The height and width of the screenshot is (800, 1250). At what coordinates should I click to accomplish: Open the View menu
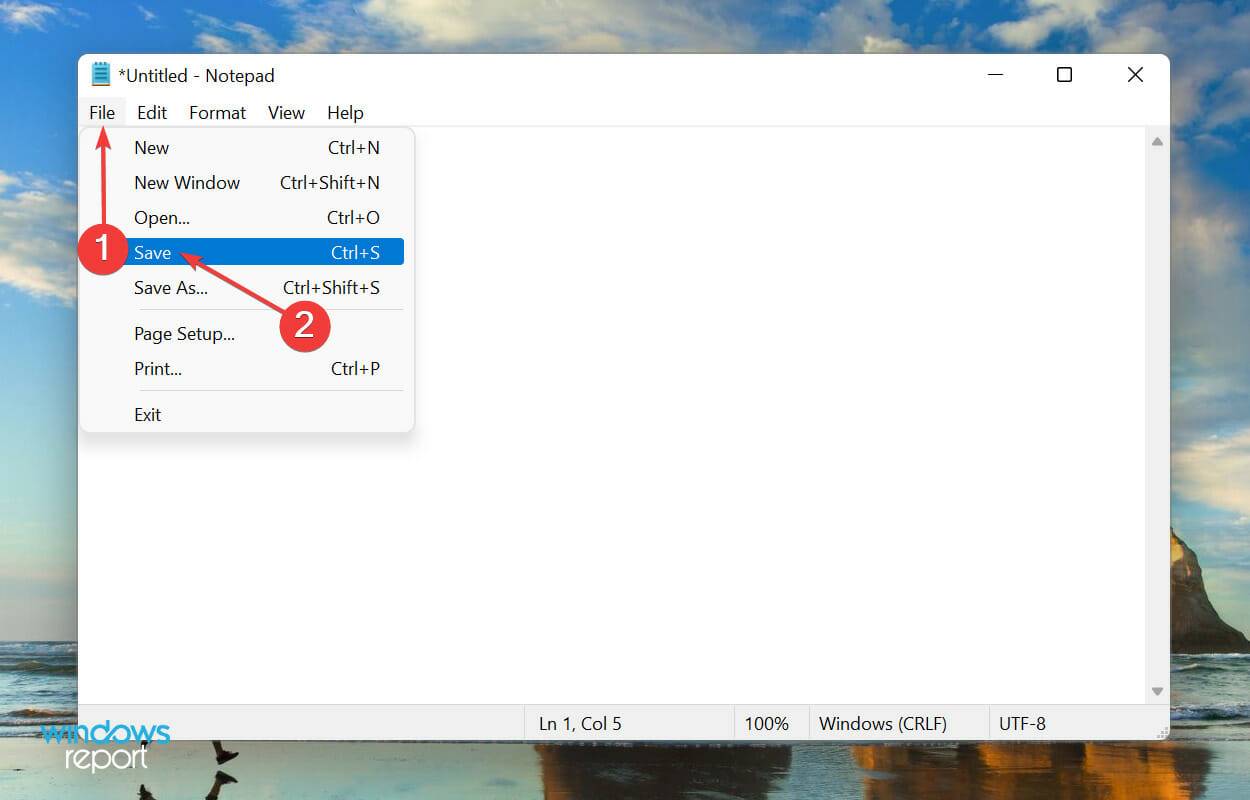[285, 112]
